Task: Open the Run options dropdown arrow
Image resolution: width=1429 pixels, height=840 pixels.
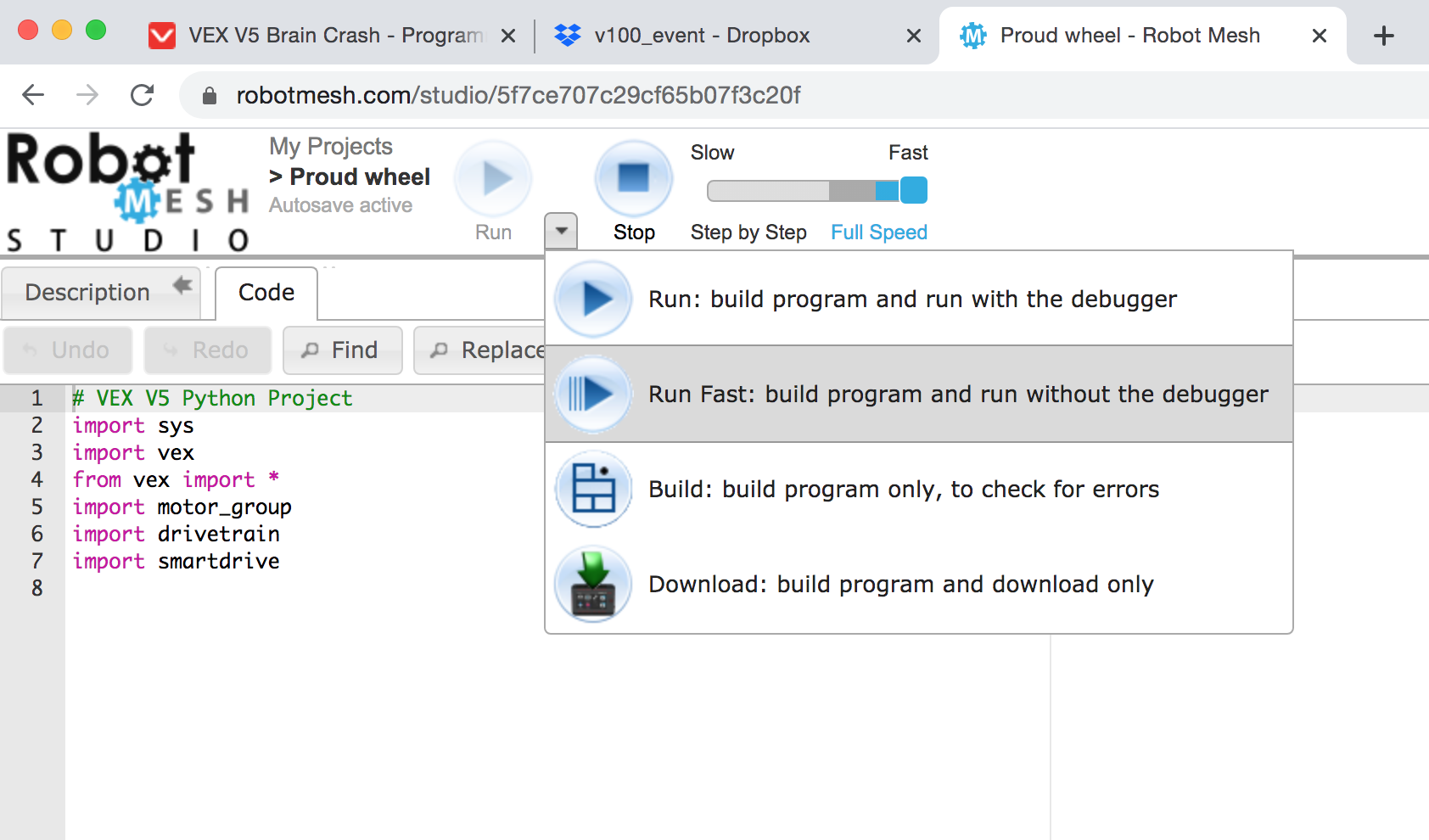Action: click(x=560, y=230)
